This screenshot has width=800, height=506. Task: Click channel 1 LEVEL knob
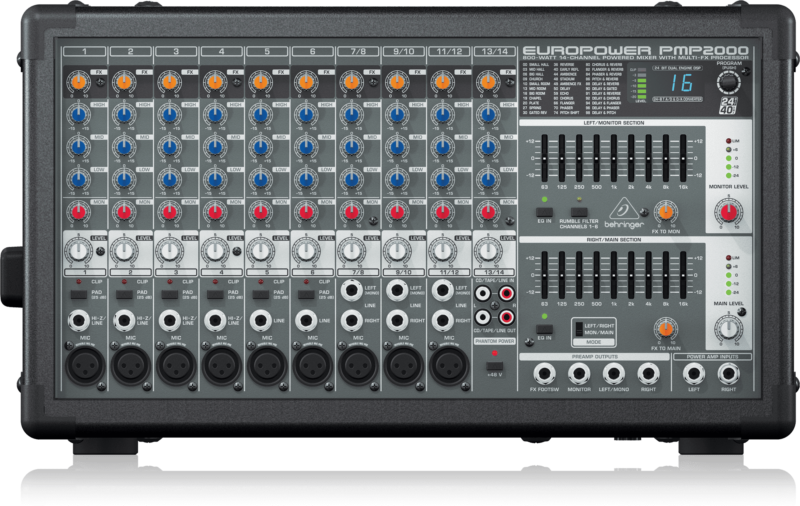(79, 251)
